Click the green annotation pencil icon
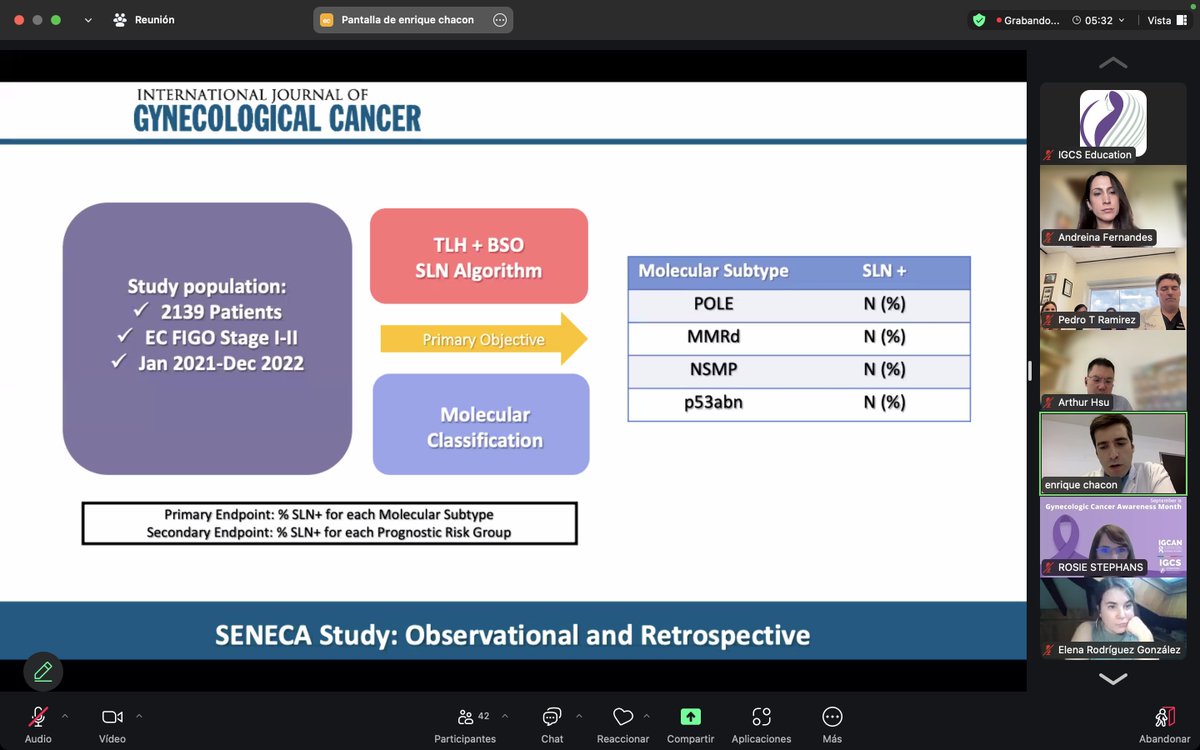 43,671
